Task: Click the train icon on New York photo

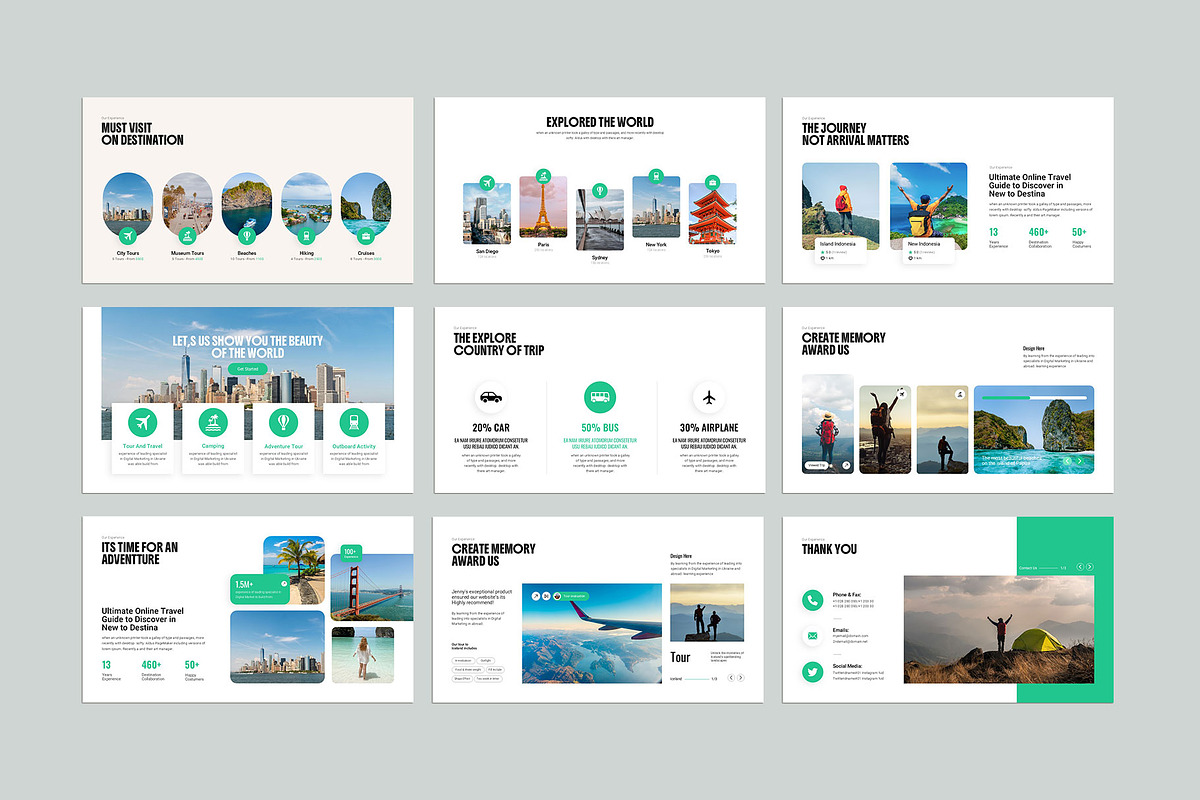Action: (x=656, y=176)
